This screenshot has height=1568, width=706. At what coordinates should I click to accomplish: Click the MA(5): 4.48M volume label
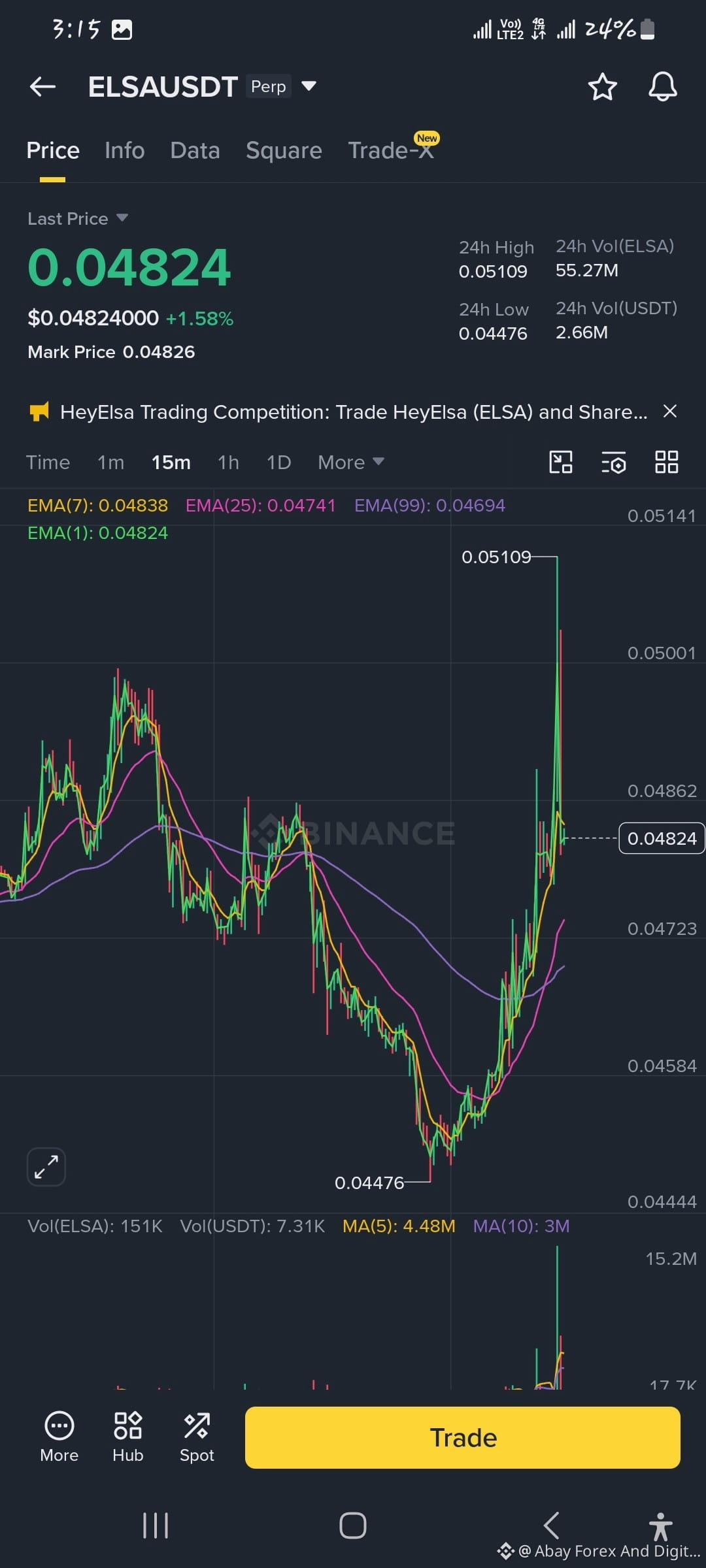(399, 1226)
